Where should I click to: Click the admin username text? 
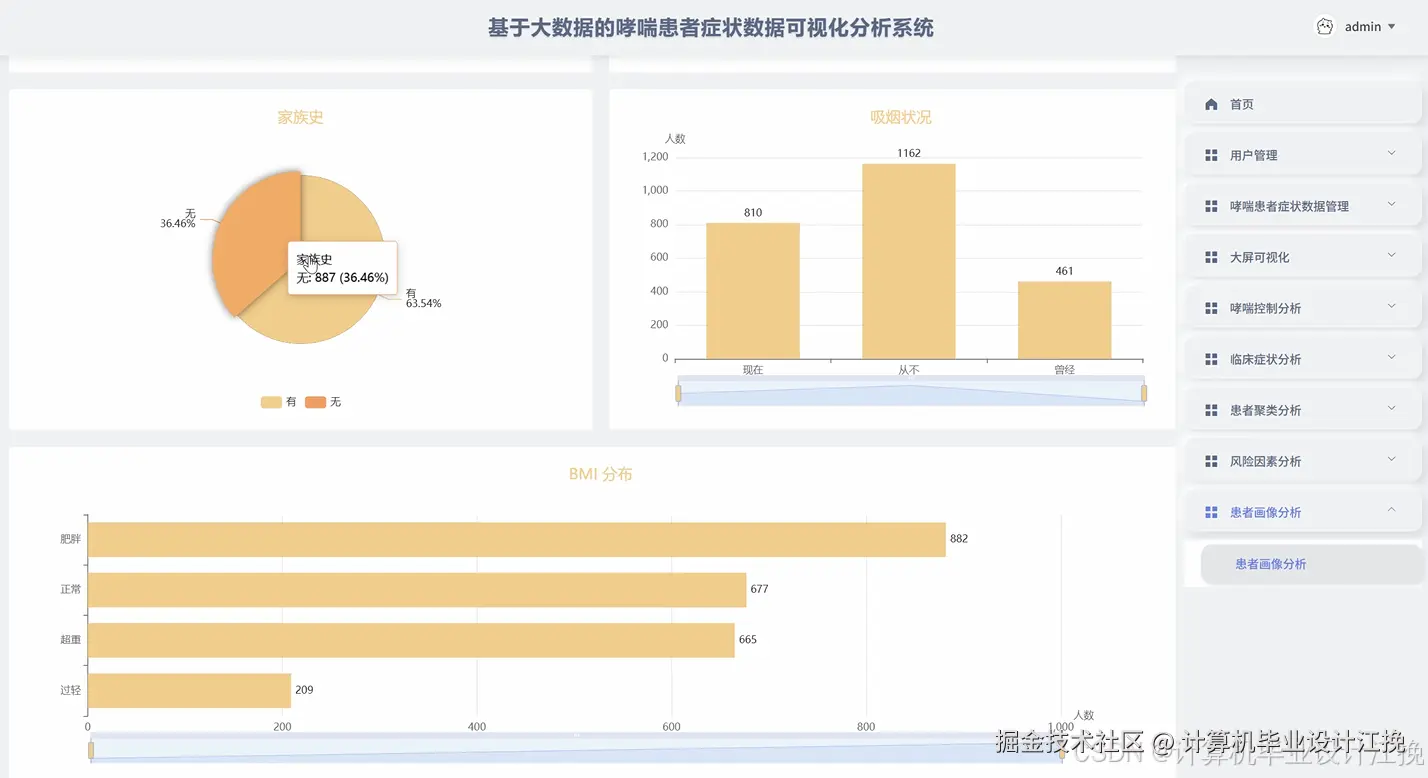pos(1363,27)
